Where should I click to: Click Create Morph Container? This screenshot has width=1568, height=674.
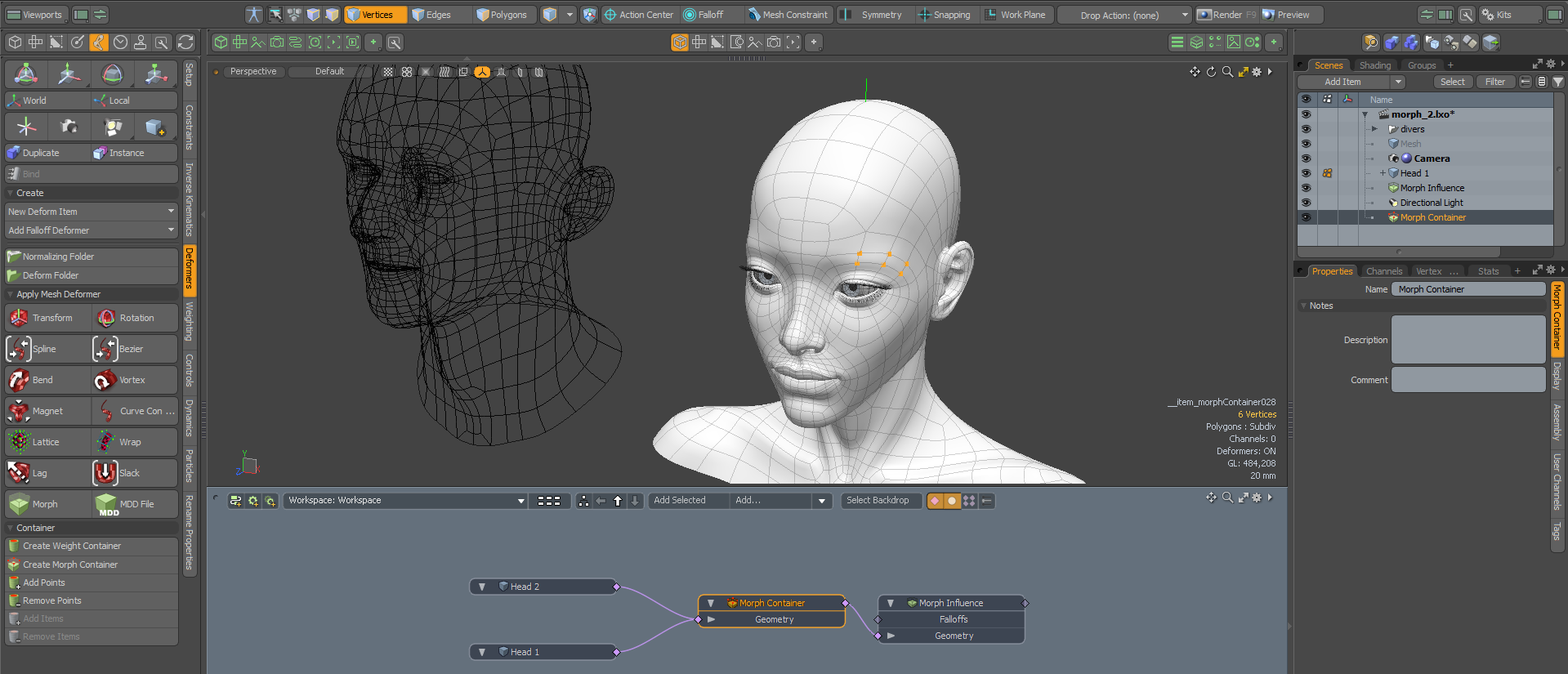70,565
